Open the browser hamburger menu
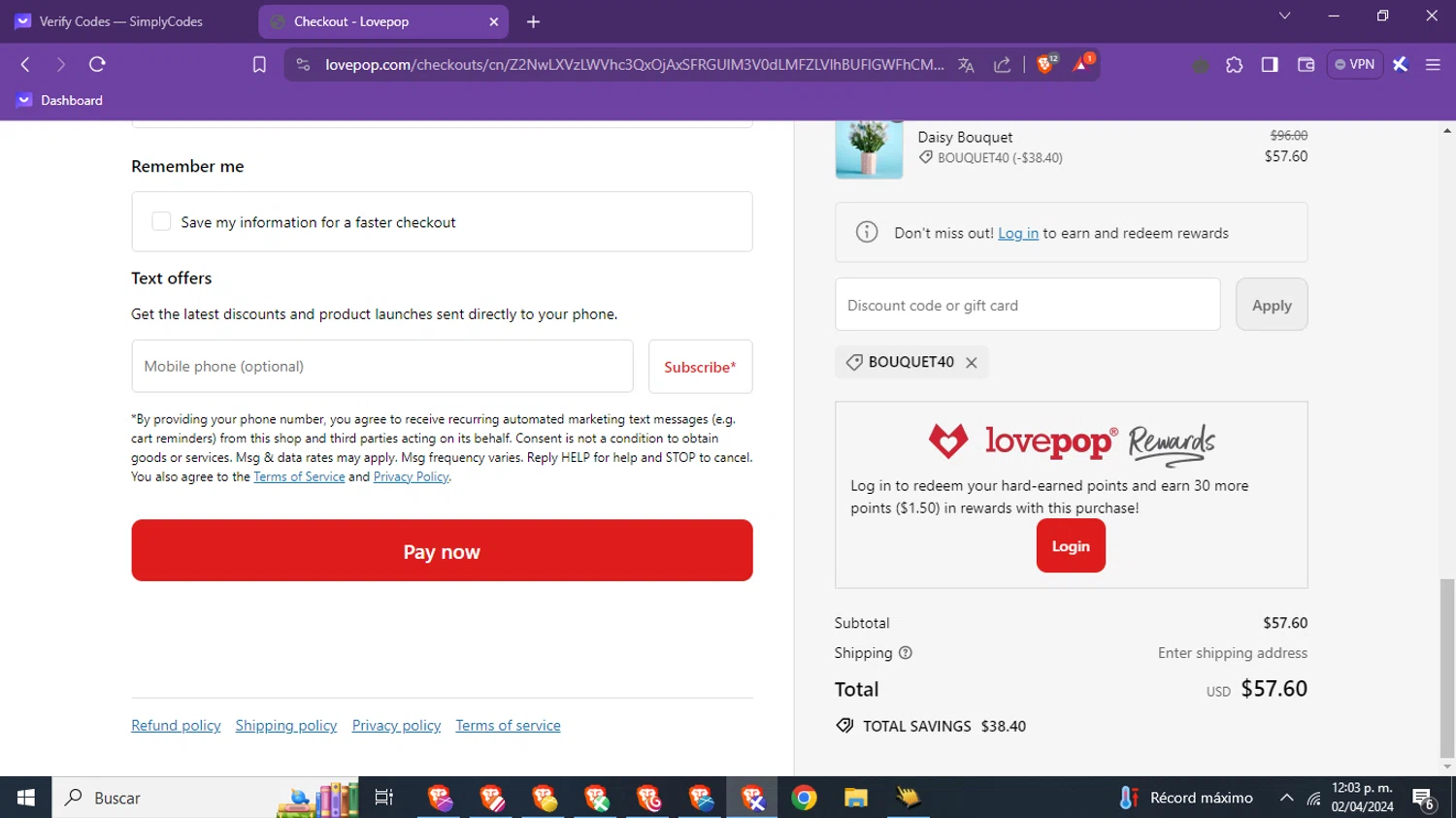1456x818 pixels. point(1433,65)
